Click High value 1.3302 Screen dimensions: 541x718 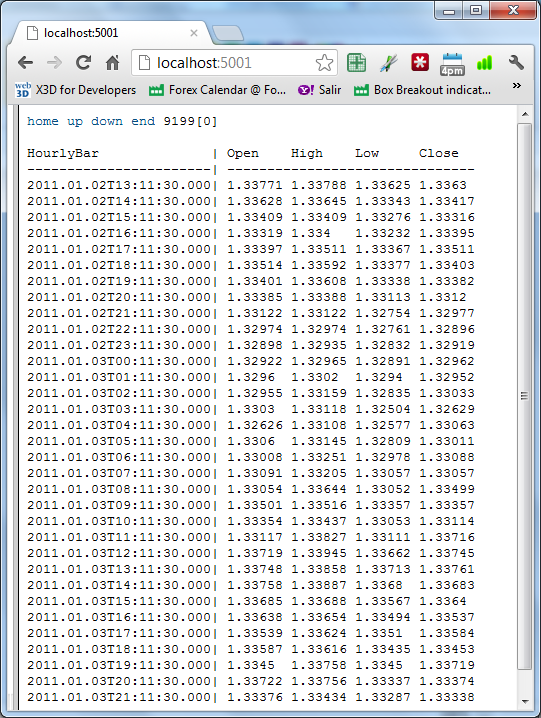coord(315,377)
